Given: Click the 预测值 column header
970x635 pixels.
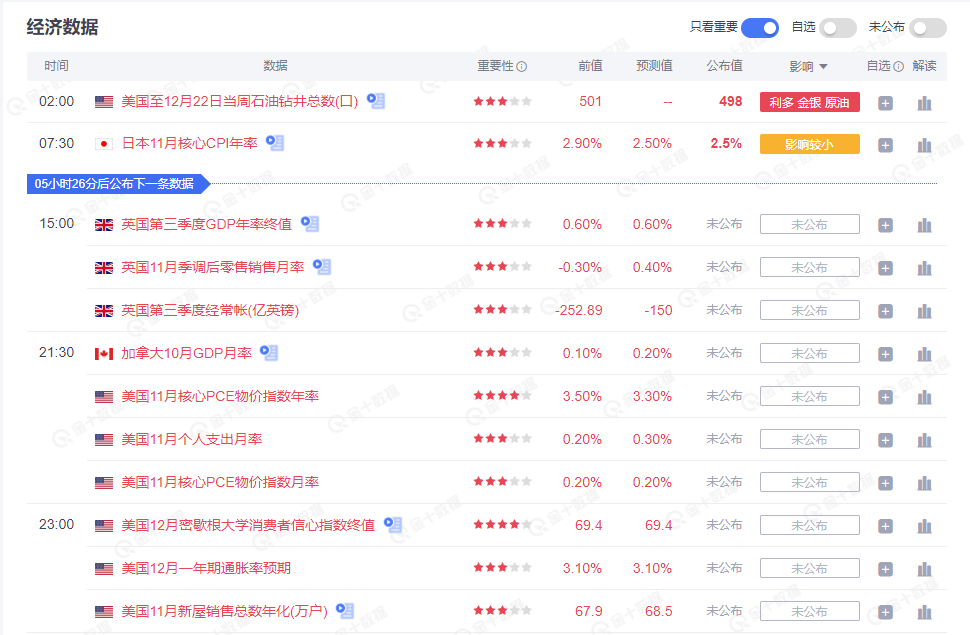Looking at the screenshot, I should [654, 66].
